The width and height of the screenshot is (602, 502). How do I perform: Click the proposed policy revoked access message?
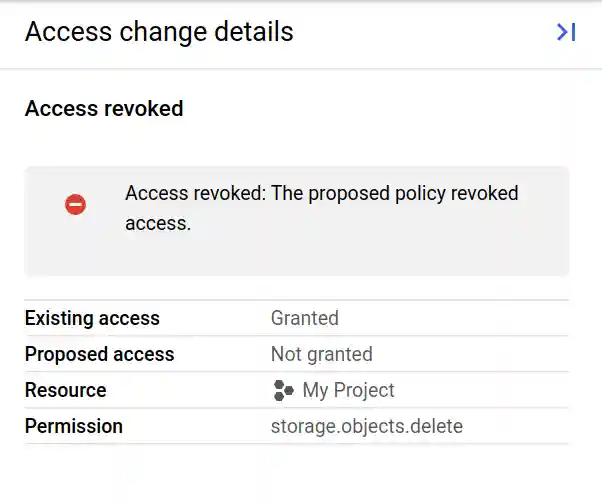[321, 208]
